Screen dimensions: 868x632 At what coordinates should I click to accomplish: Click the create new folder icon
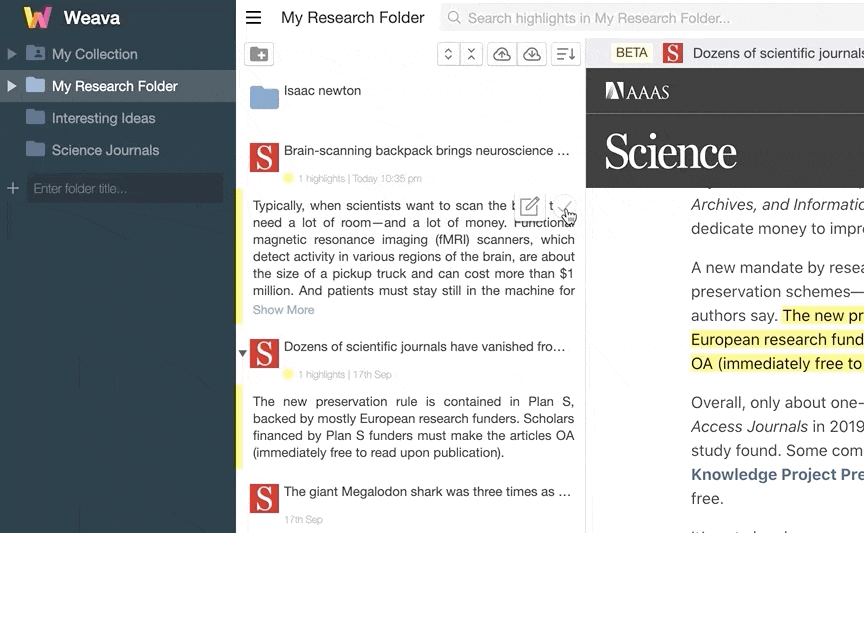(259, 54)
